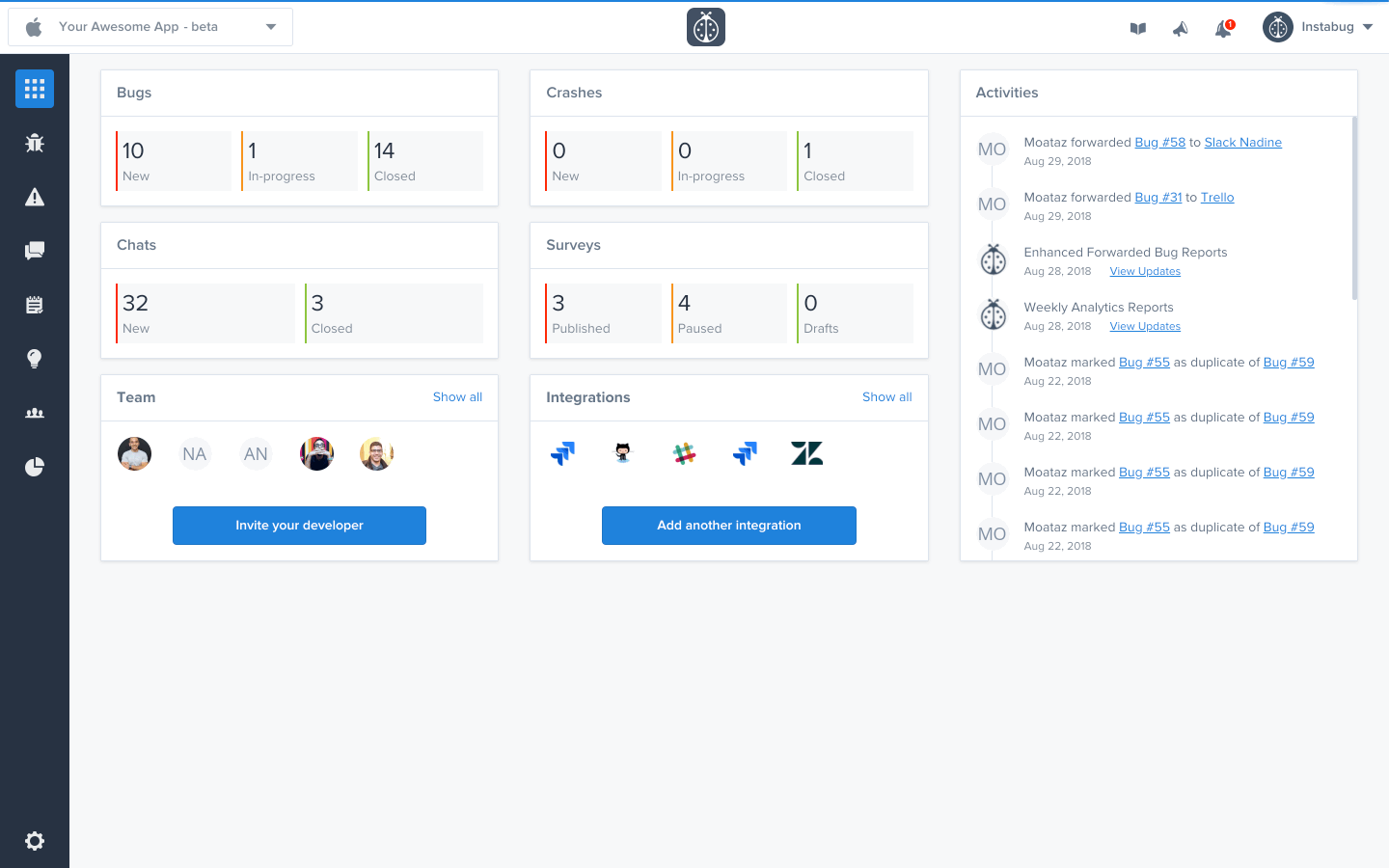Open Crashes warning triangle in sidebar
The height and width of the screenshot is (868, 1389).
[x=35, y=197]
